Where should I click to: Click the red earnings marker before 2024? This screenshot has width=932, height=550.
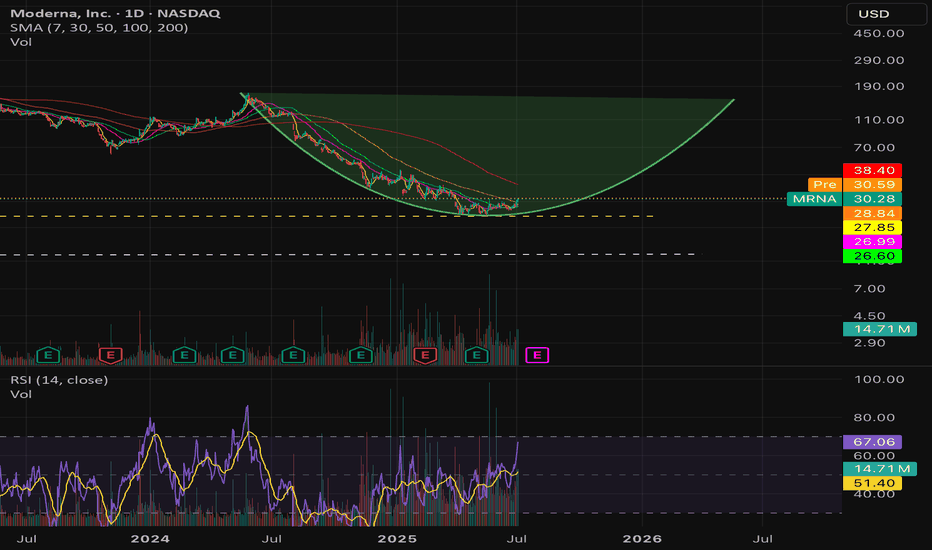click(111, 356)
